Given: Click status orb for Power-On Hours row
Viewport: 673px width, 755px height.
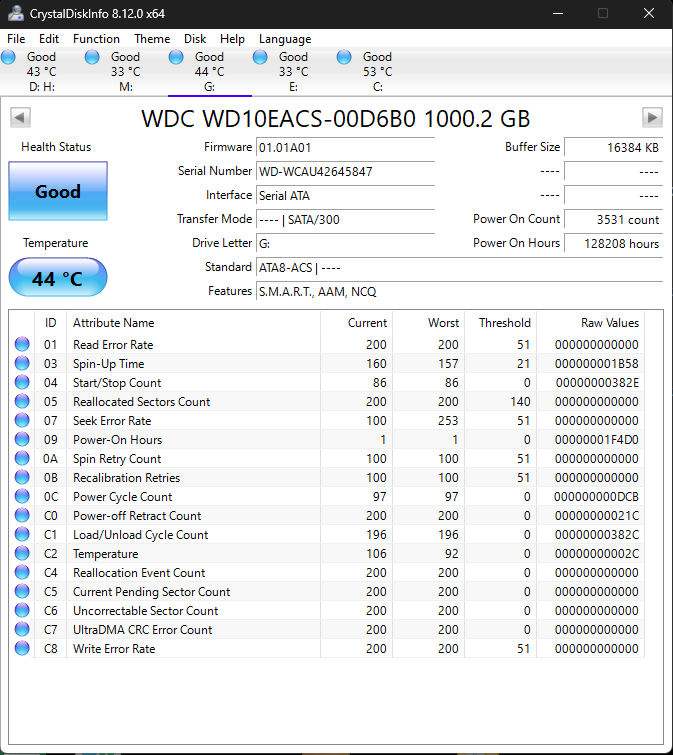Looking at the screenshot, I should 22,439.
